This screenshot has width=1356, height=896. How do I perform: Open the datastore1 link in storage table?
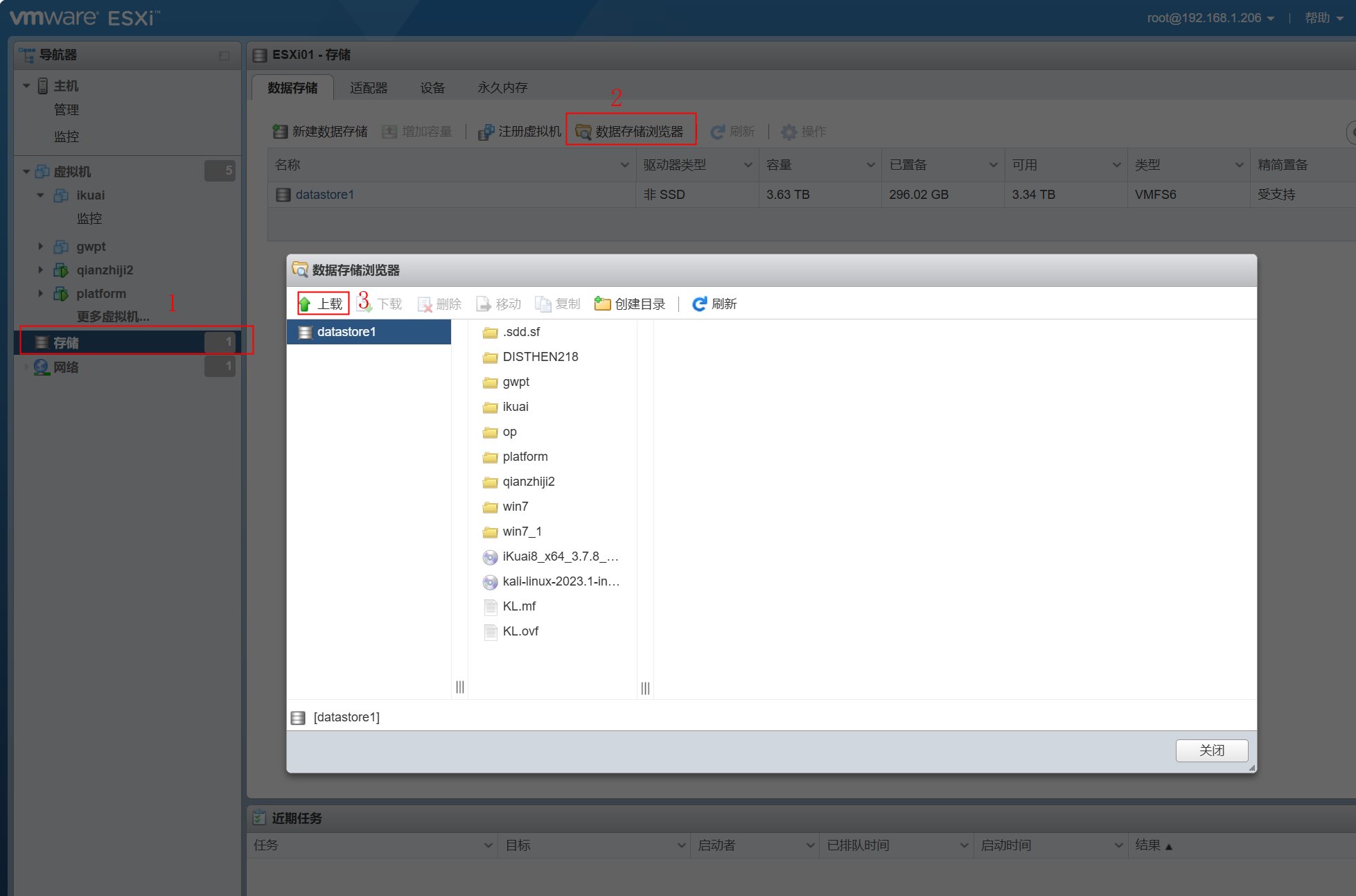pos(324,195)
